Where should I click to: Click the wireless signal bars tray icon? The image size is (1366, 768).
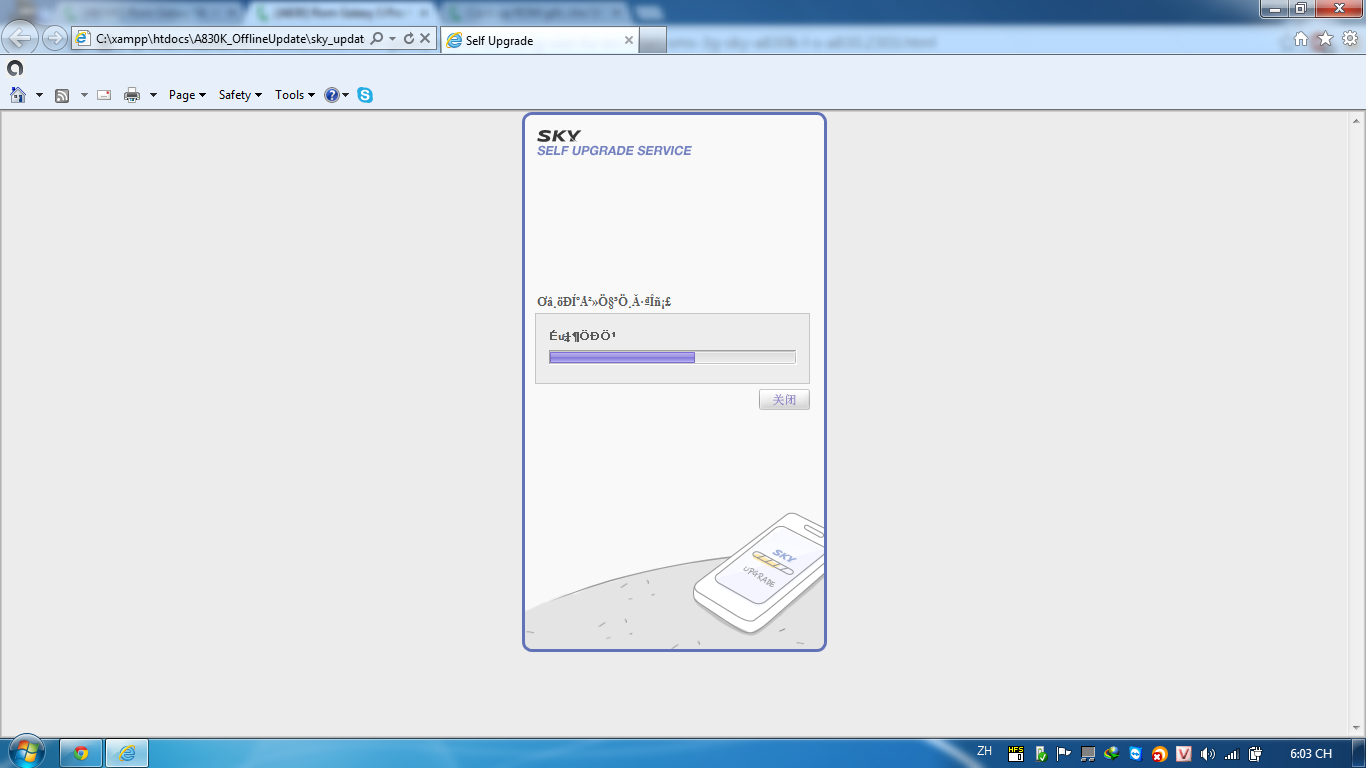[x=1232, y=754]
